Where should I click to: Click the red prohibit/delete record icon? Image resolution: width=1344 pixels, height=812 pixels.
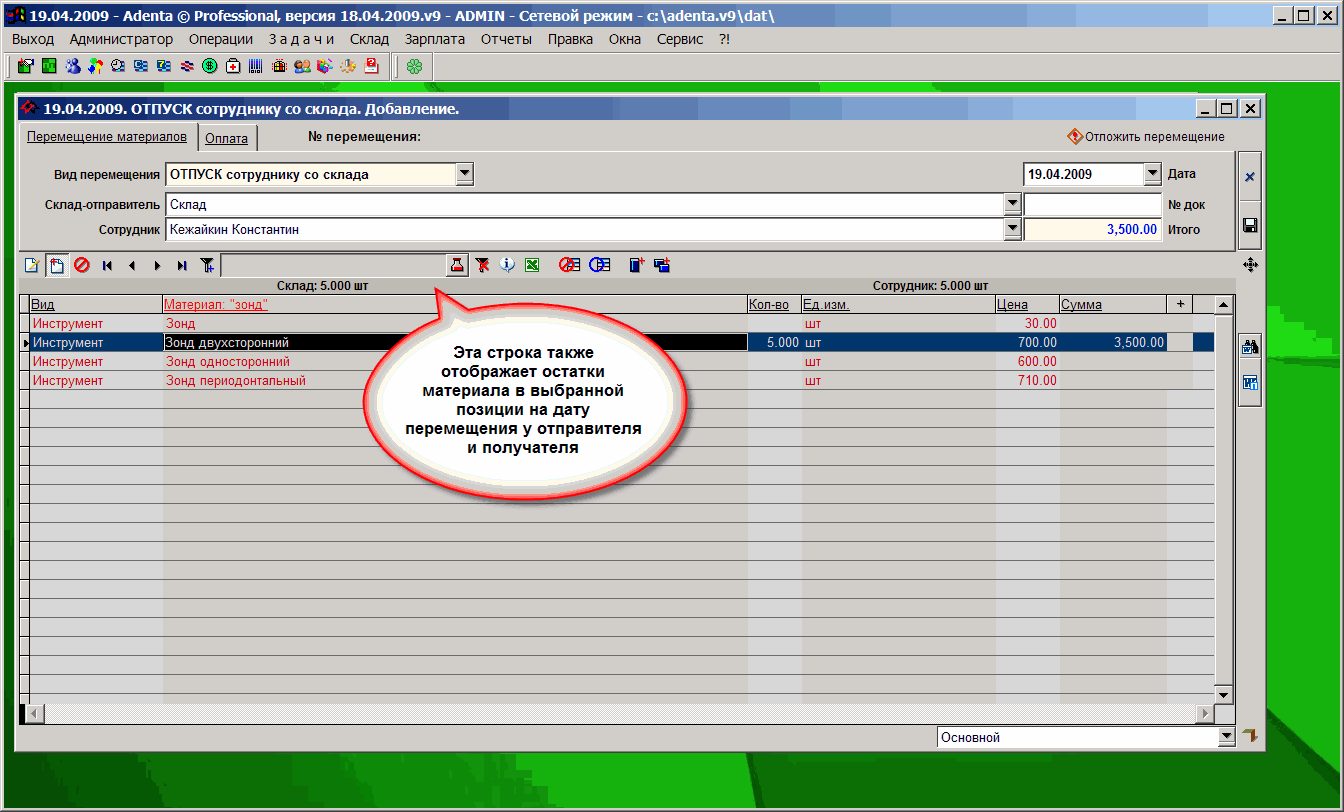pyautogui.click(x=81, y=265)
